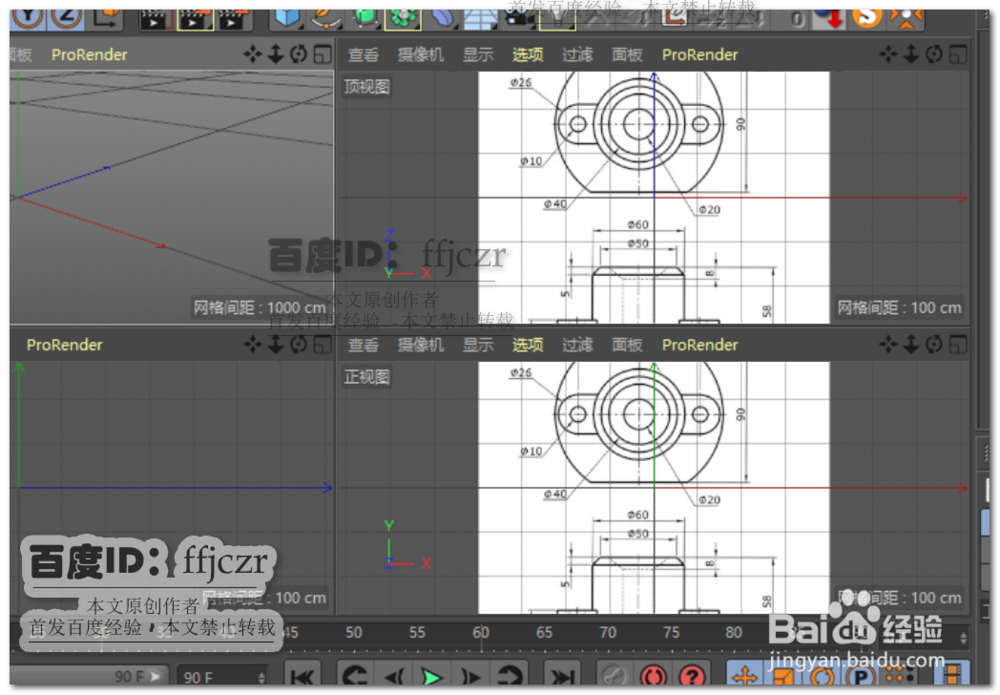Open 显示 menu in top view
The image size is (1000, 695).
(478, 55)
